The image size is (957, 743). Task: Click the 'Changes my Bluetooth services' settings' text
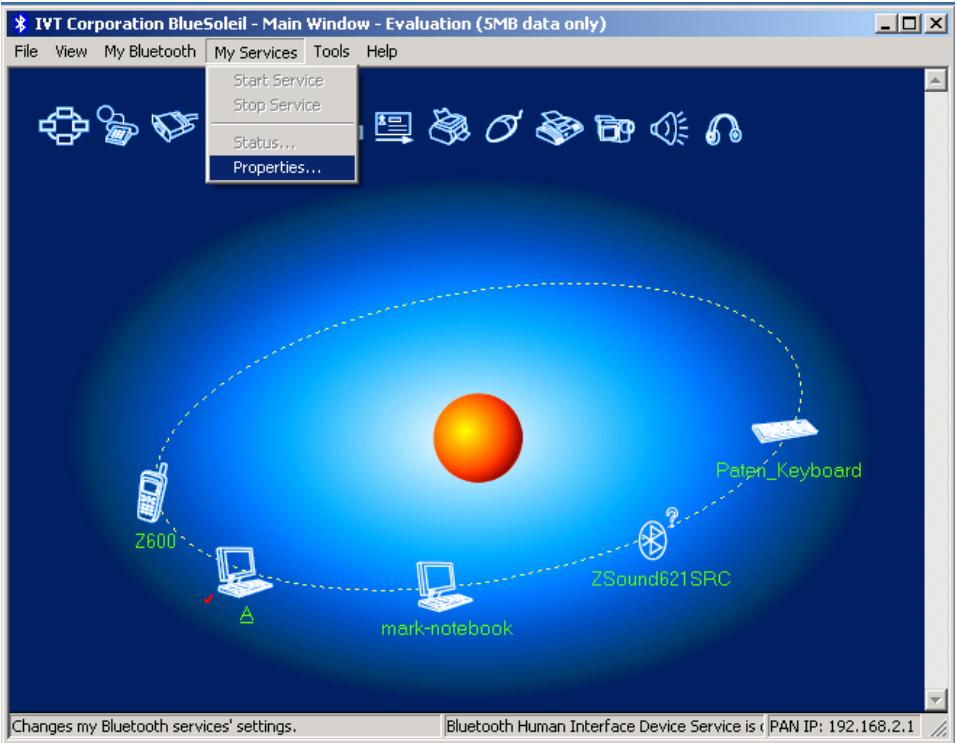(x=154, y=727)
